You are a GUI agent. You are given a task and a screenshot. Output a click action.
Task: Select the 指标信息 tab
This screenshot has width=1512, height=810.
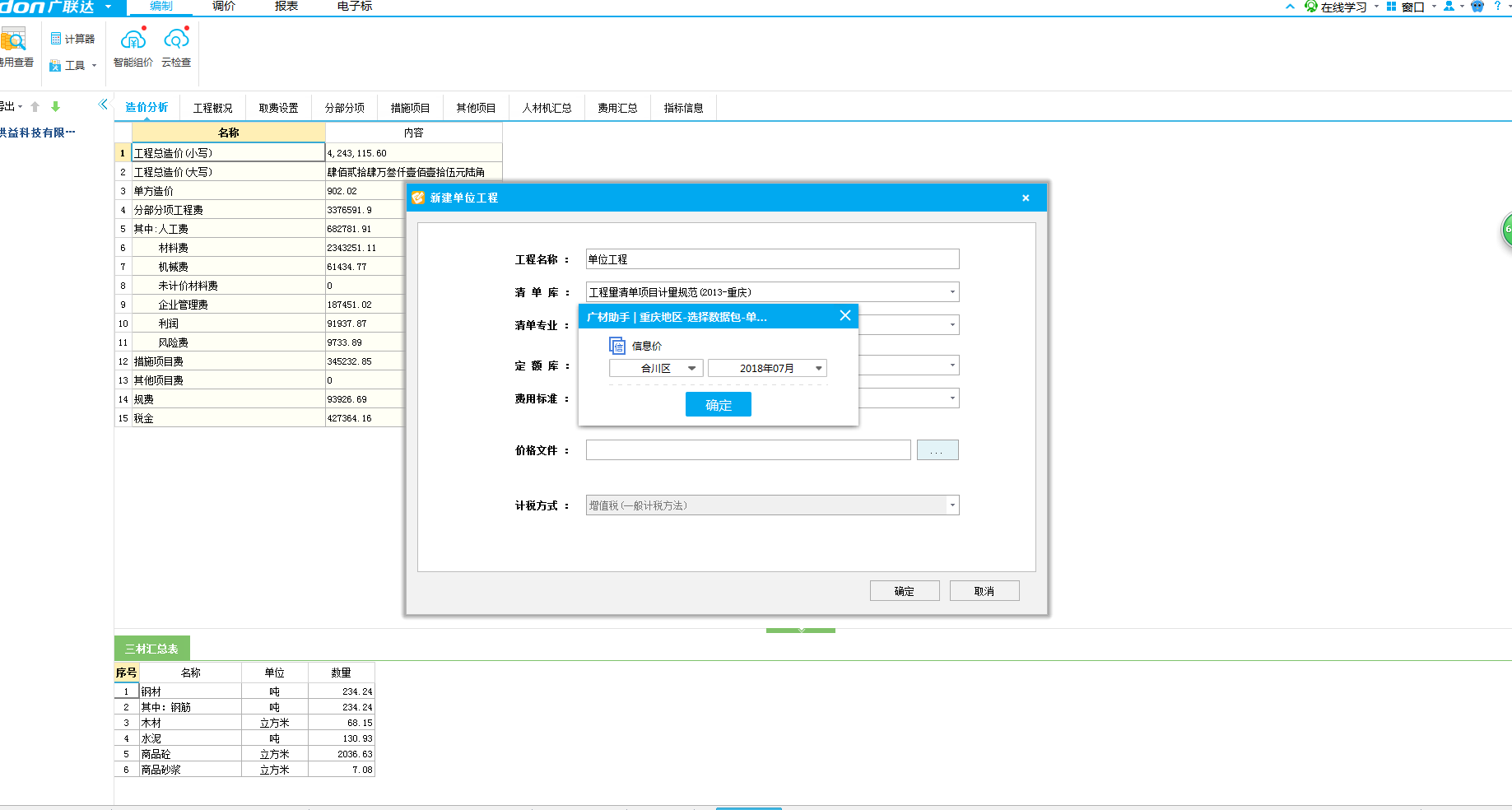point(683,108)
